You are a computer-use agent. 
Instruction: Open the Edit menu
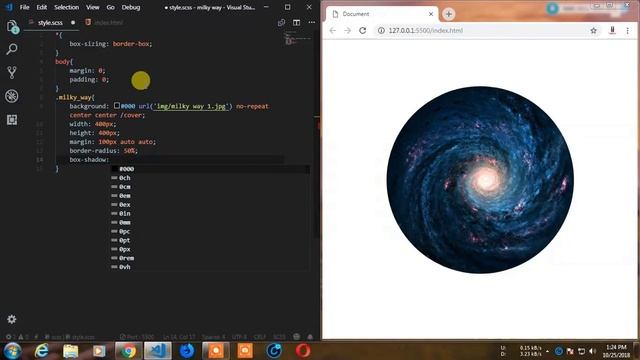[x=41, y=7]
